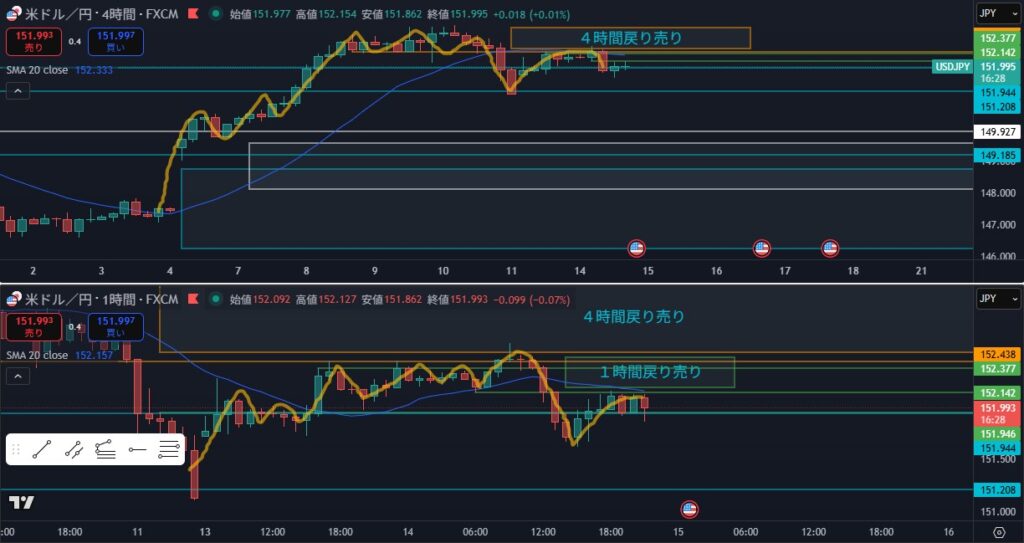Click the 4-hour chart symbol title
This screenshot has width=1024, height=543.
[x=100, y=15]
